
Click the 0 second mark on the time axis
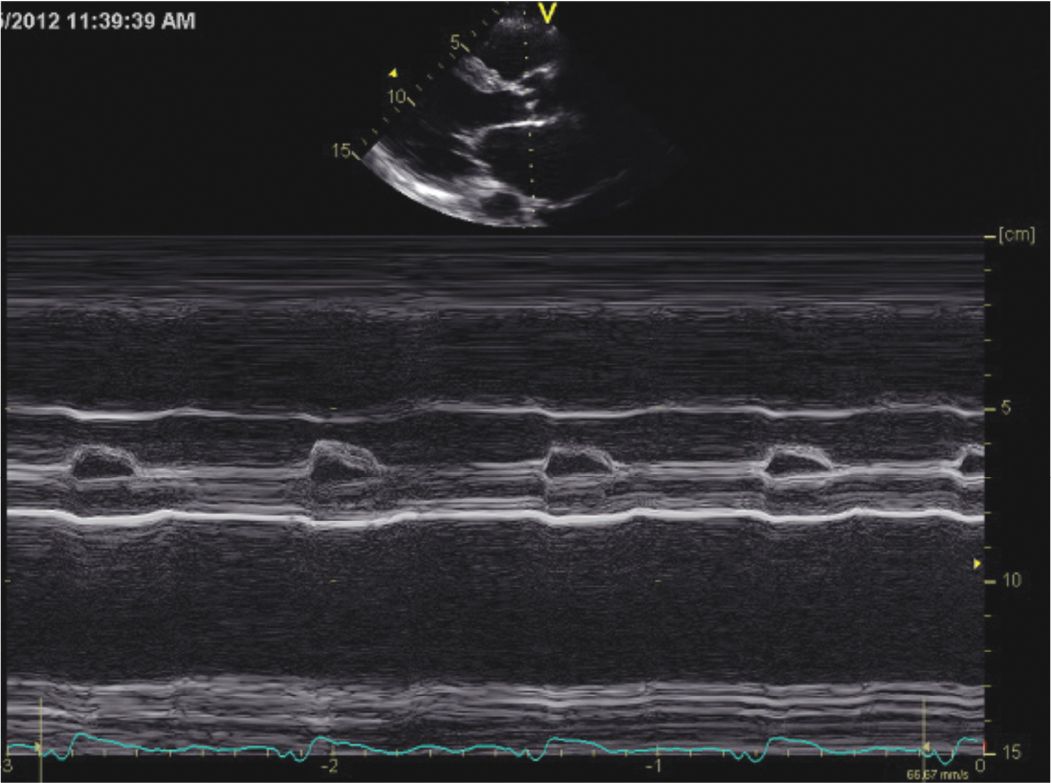click(x=979, y=765)
